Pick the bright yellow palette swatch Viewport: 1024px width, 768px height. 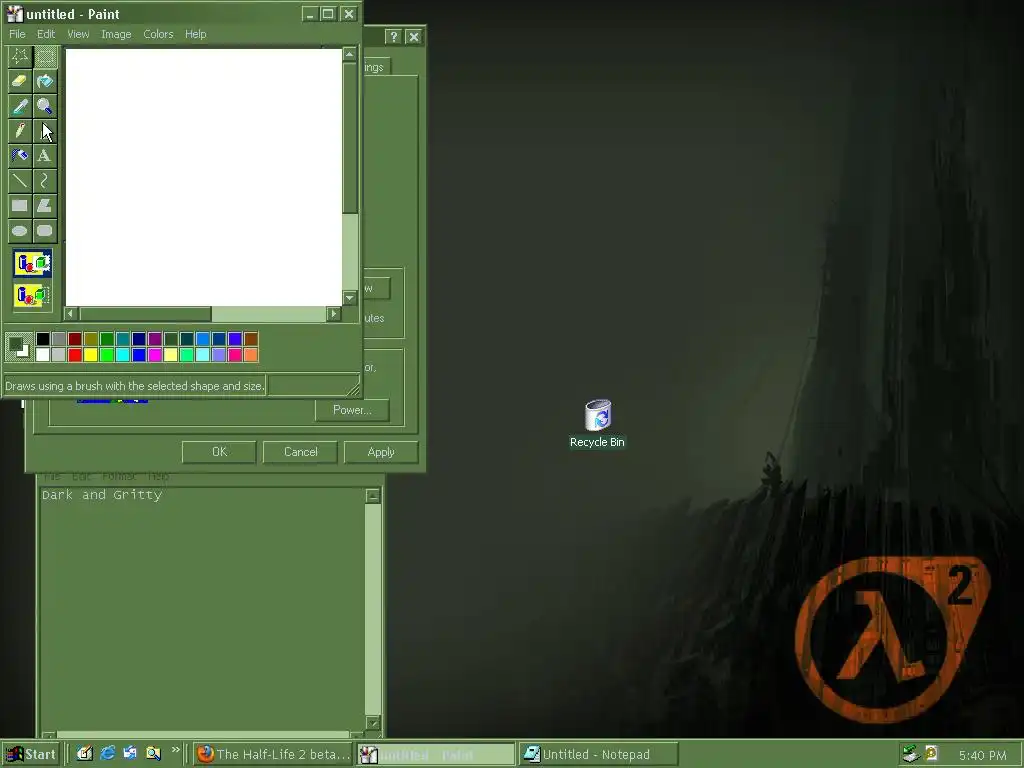coord(91,355)
